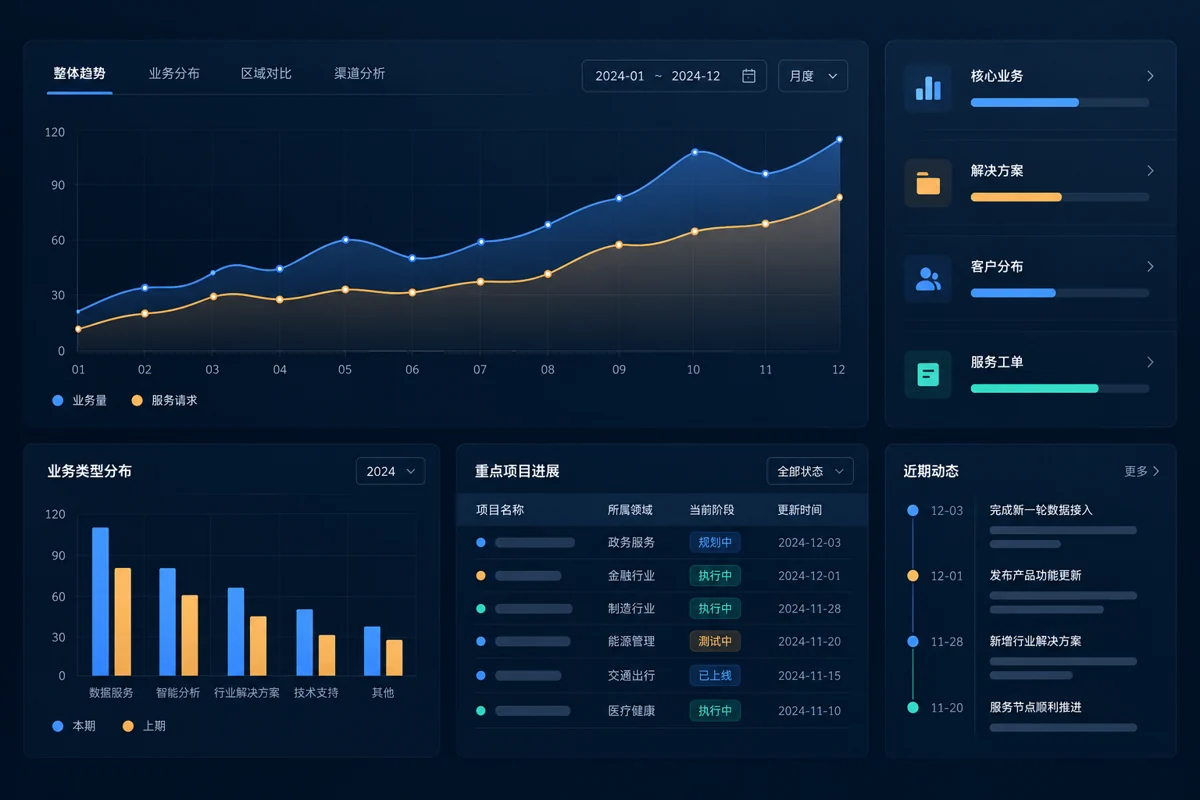Click the 所属领域 column header
Image resolution: width=1200 pixels, height=800 pixels.
(x=630, y=510)
